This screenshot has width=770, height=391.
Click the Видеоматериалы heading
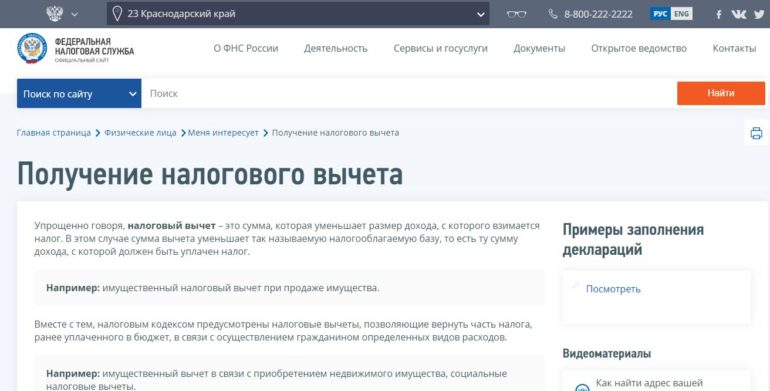pos(607,353)
